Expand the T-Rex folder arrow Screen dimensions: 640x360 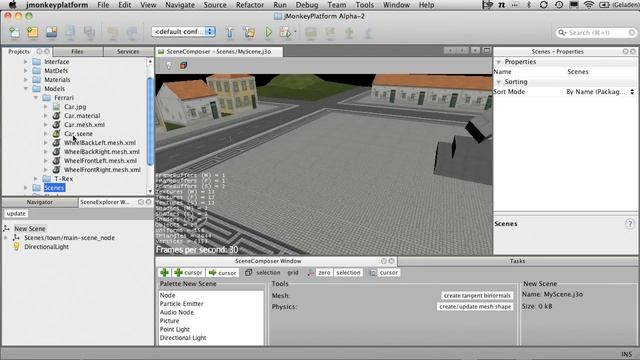click(36, 178)
